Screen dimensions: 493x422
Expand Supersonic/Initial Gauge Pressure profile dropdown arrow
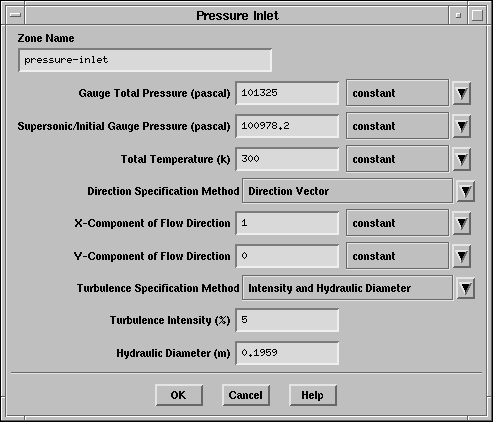click(462, 126)
